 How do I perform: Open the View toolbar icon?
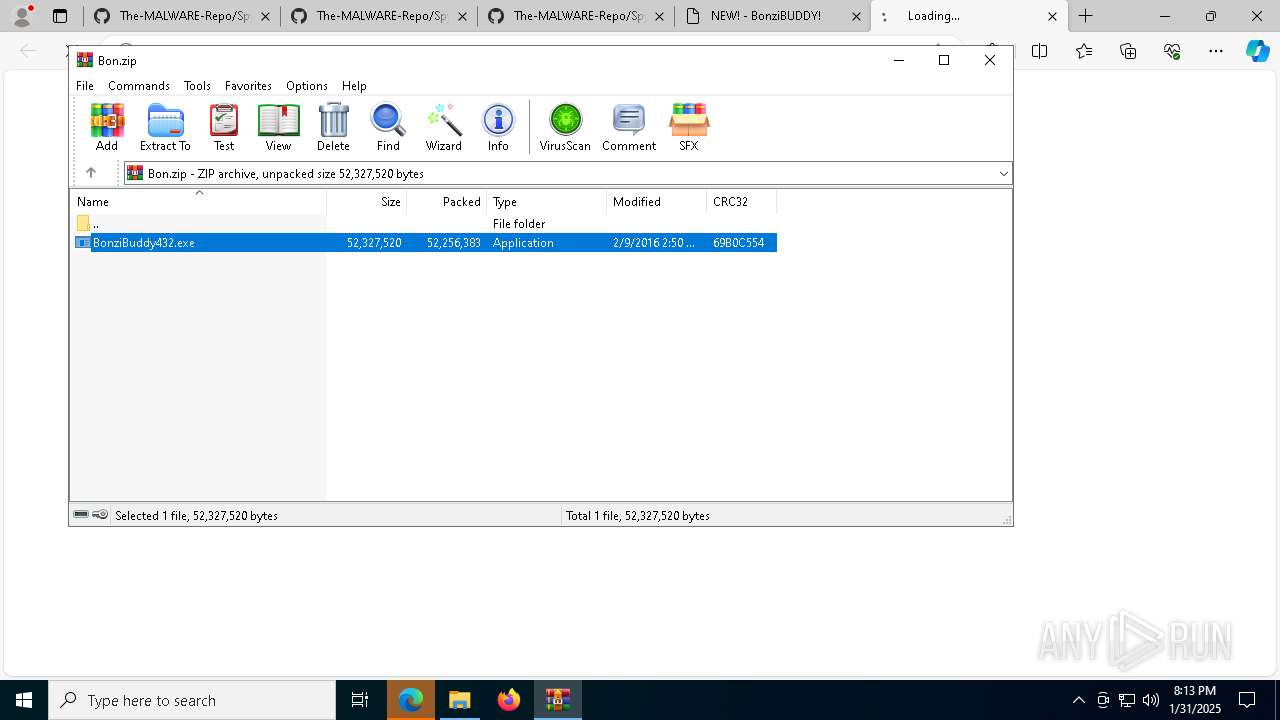tap(278, 127)
